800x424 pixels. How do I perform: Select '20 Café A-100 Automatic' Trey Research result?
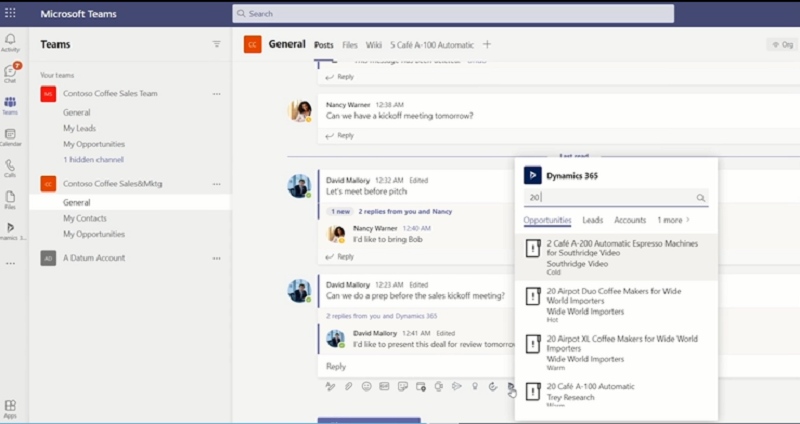pos(616,394)
